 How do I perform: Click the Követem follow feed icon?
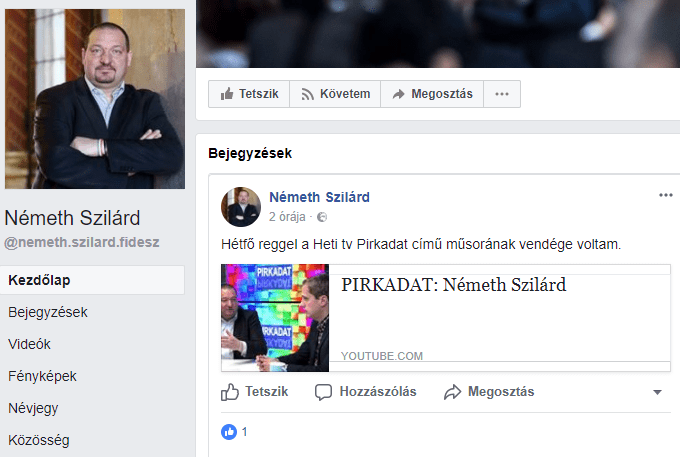pos(307,94)
